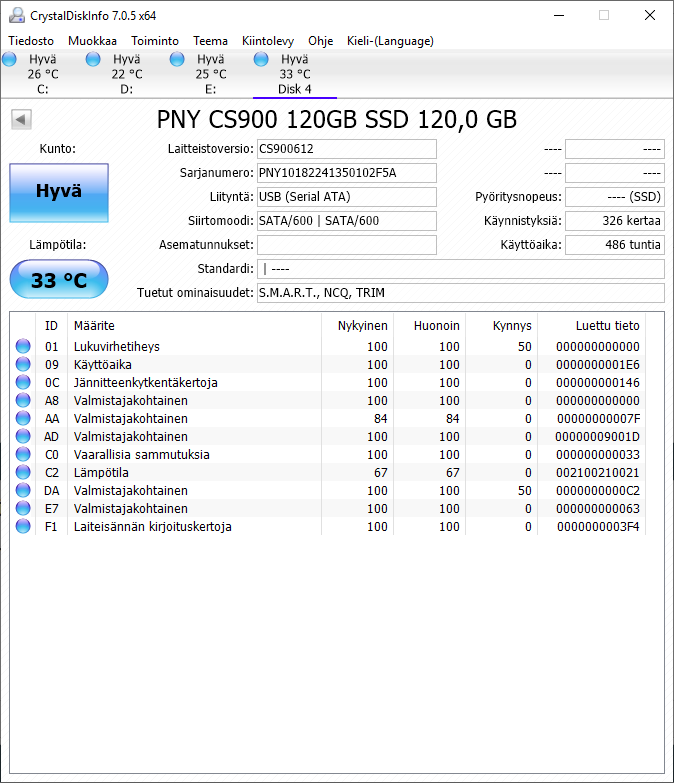This screenshot has width=674, height=783.
Task: Open the Muokkaa menu
Action: coord(92,41)
